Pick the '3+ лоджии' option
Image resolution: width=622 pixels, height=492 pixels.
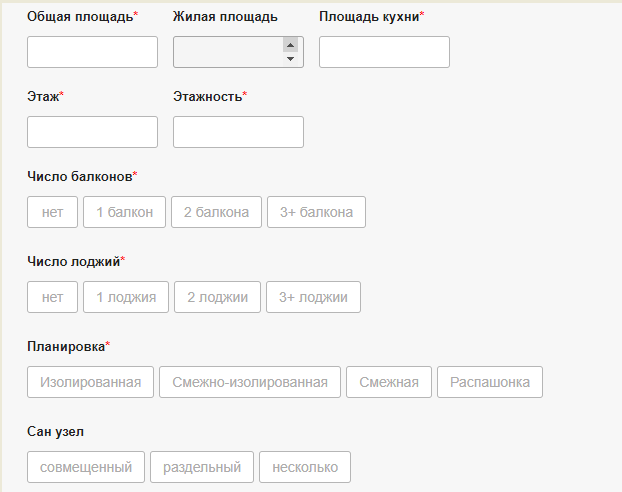pyautogui.click(x=313, y=297)
